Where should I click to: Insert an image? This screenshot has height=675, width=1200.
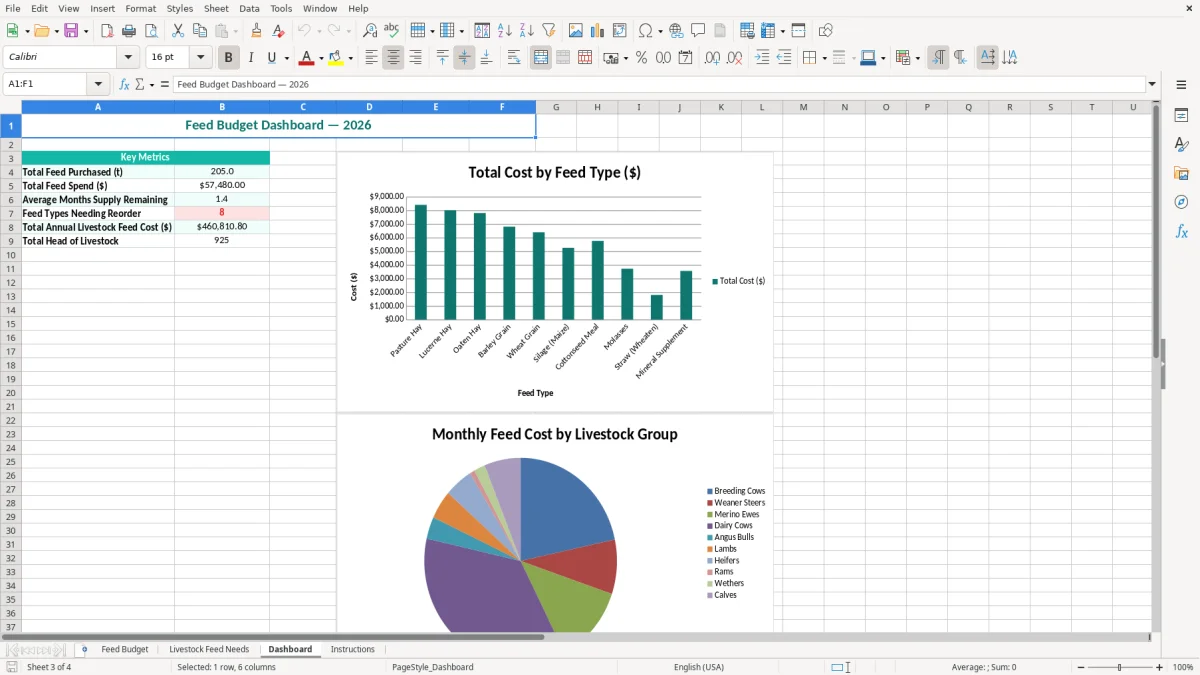pyautogui.click(x=576, y=31)
